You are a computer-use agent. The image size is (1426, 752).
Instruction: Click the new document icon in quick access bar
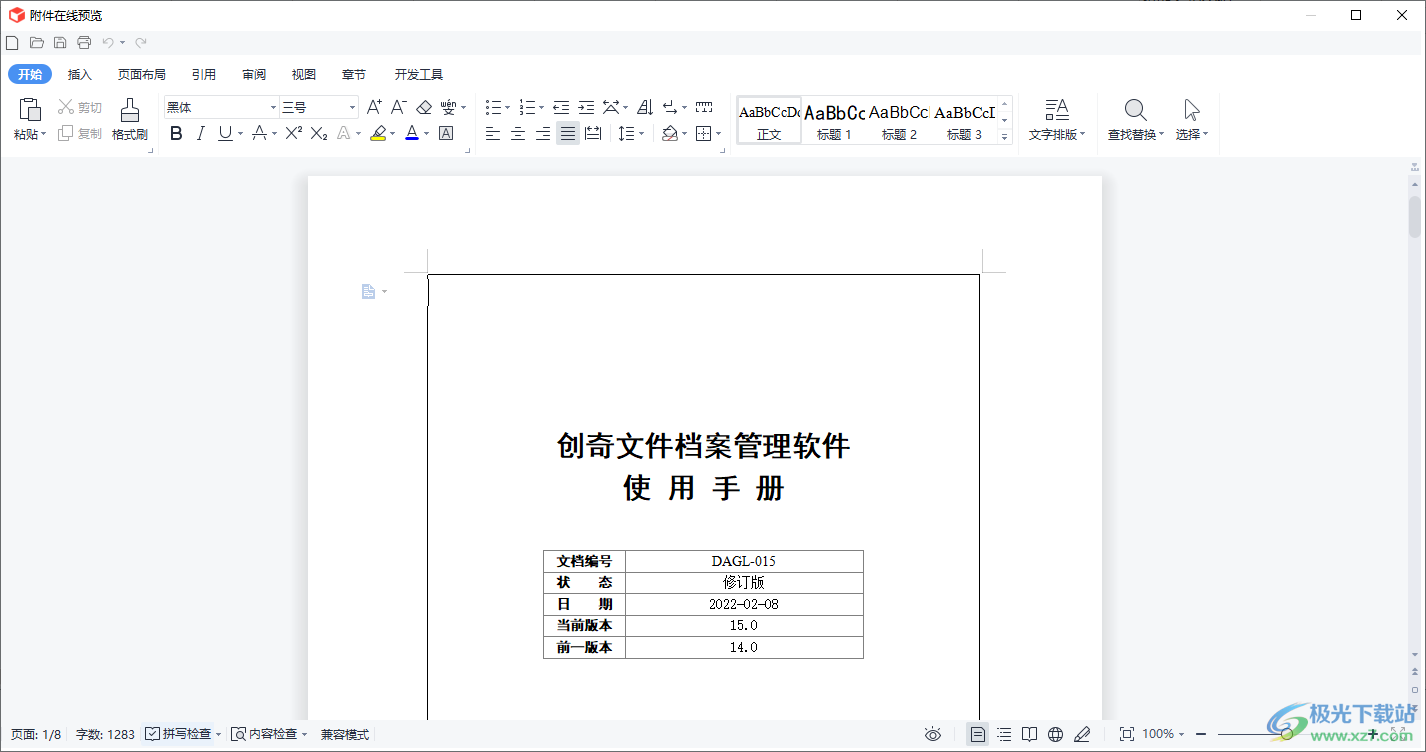coord(12,42)
